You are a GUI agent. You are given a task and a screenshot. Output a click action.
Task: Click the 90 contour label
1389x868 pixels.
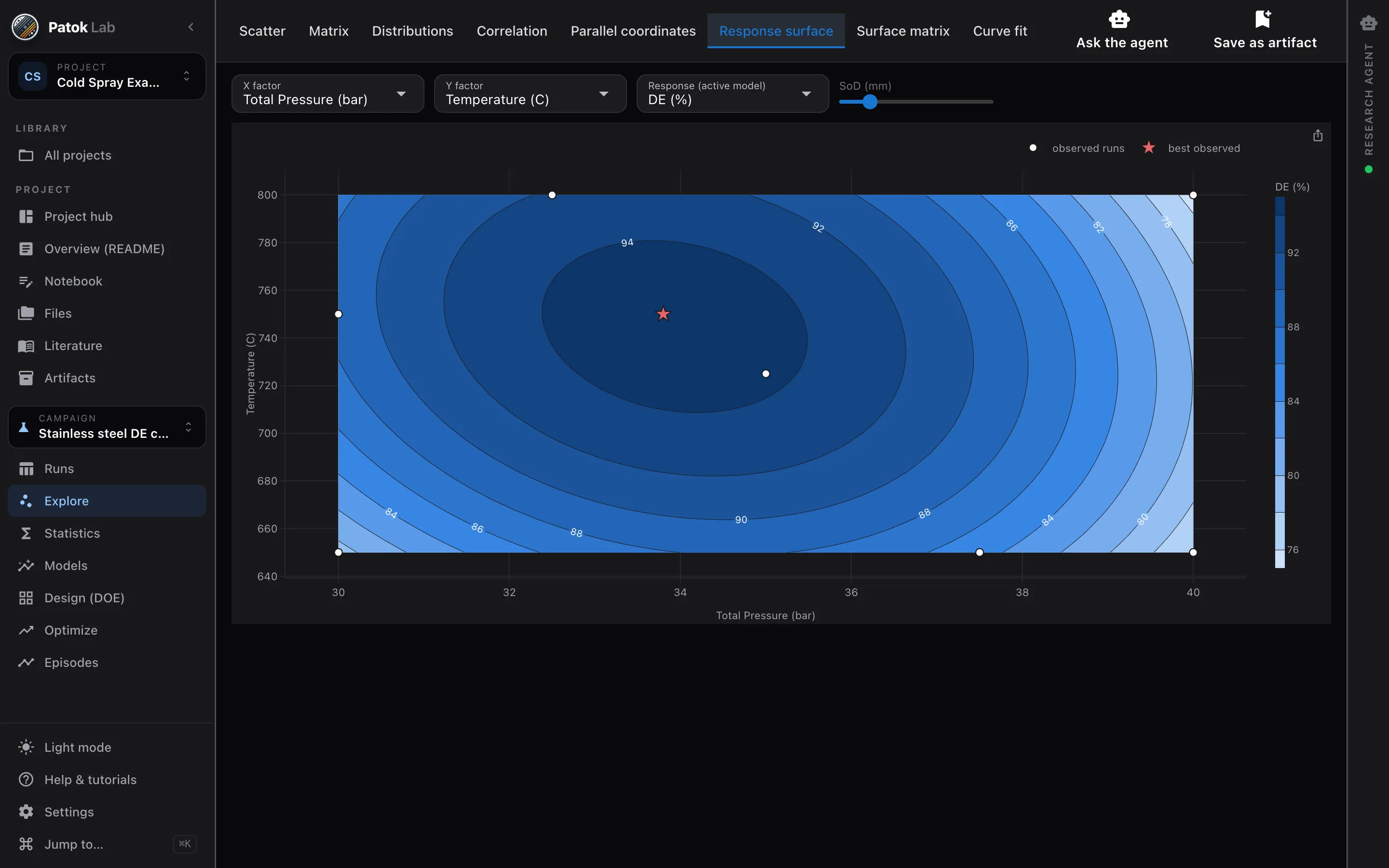(741, 519)
